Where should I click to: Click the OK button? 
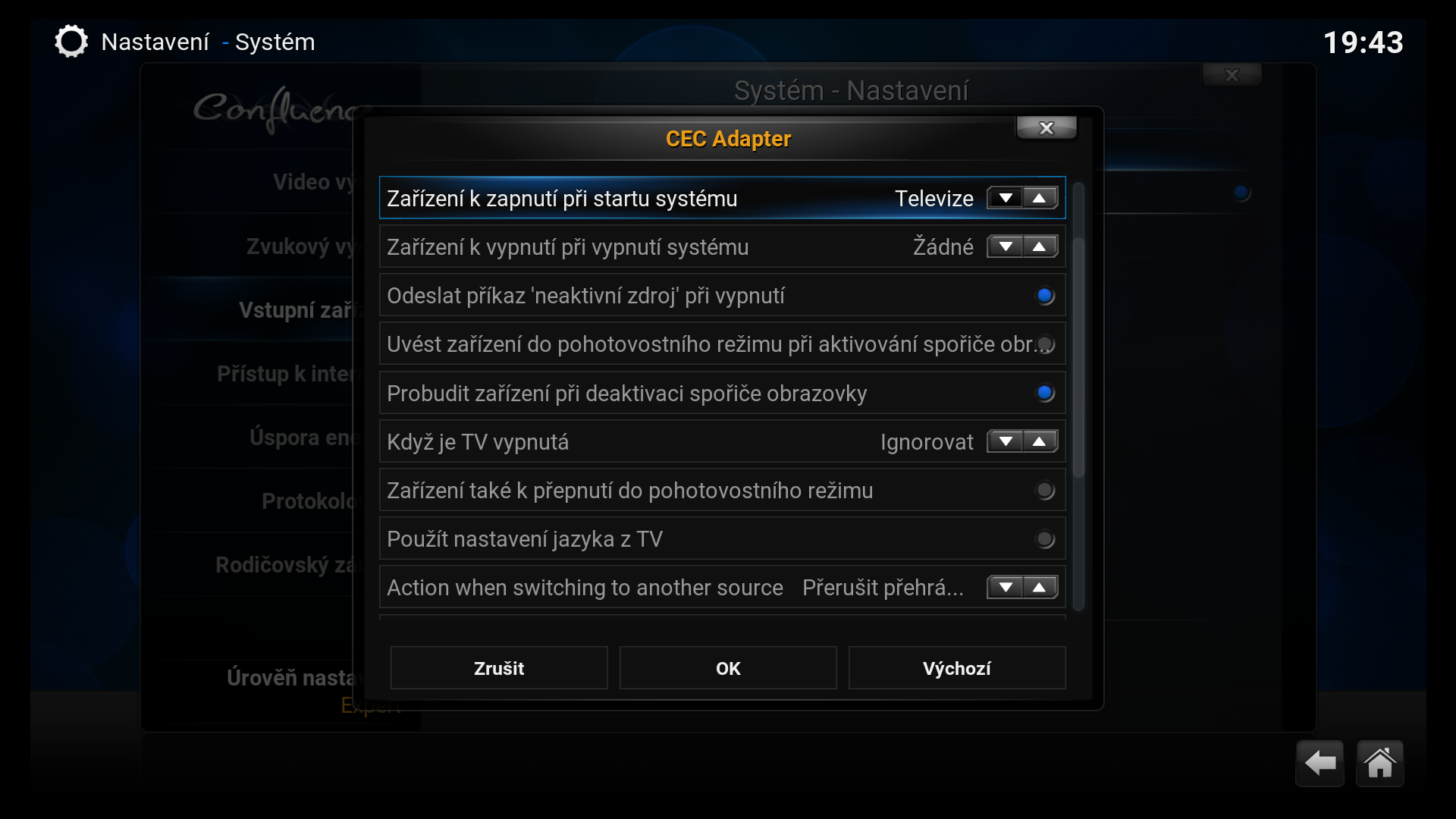(728, 668)
